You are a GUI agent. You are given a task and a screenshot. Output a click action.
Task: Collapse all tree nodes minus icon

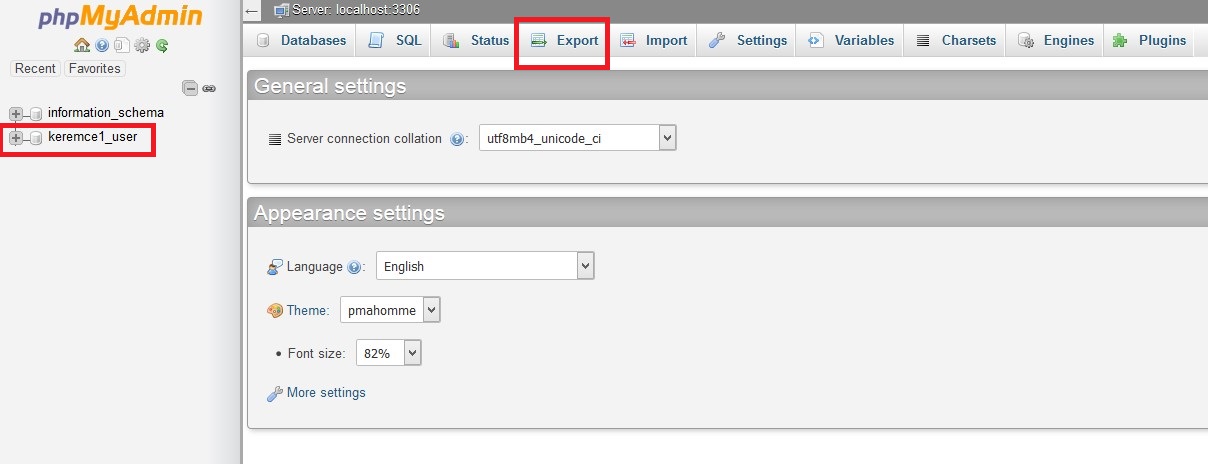click(190, 88)
